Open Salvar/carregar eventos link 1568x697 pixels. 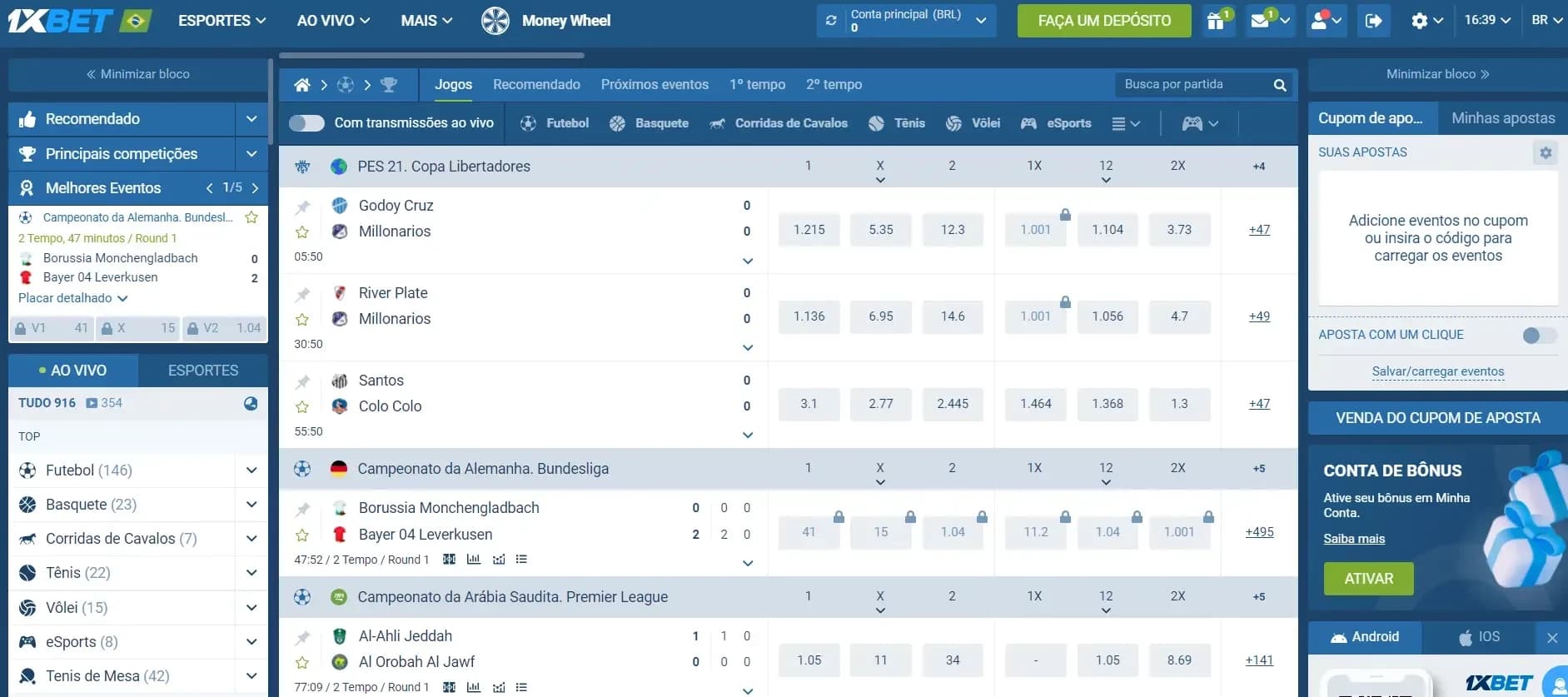tap(1437, 371)
